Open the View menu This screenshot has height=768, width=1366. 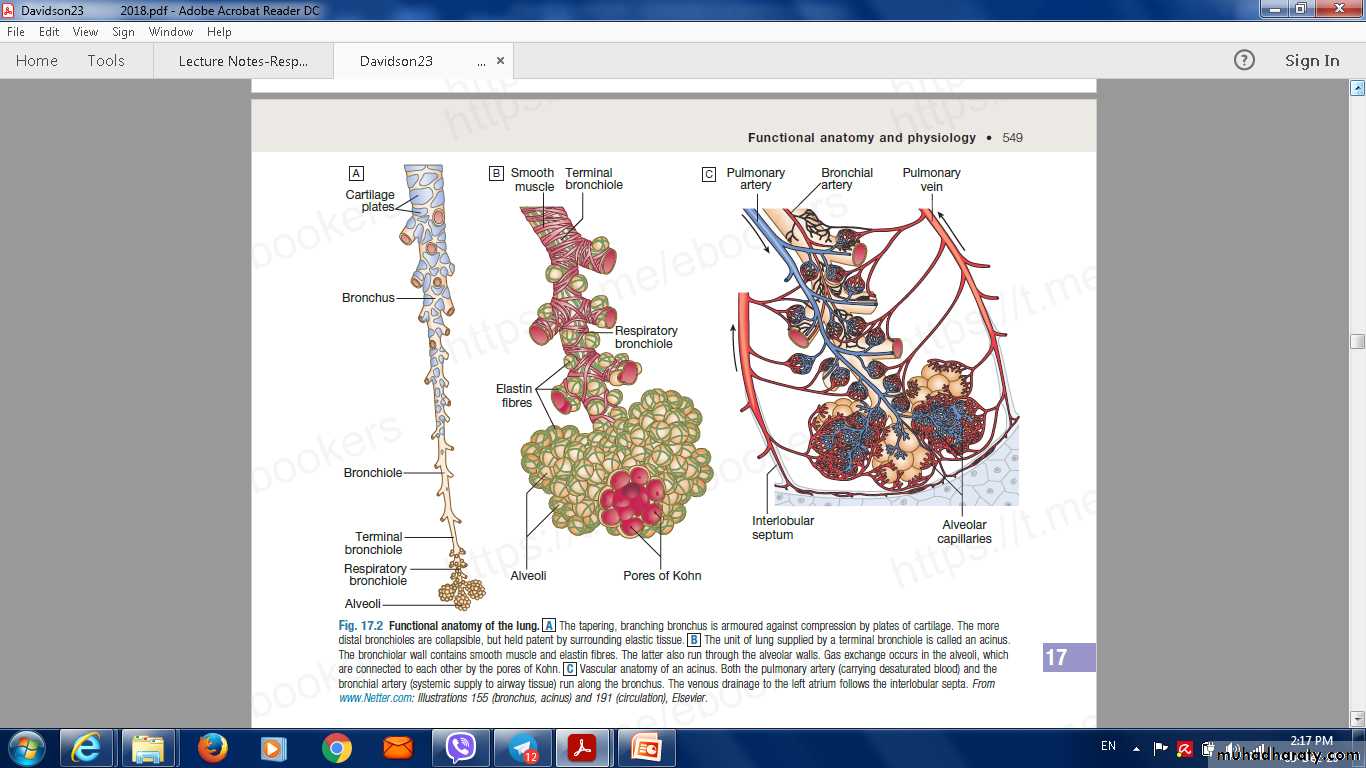pyautogui.click(x=85, y=32)
